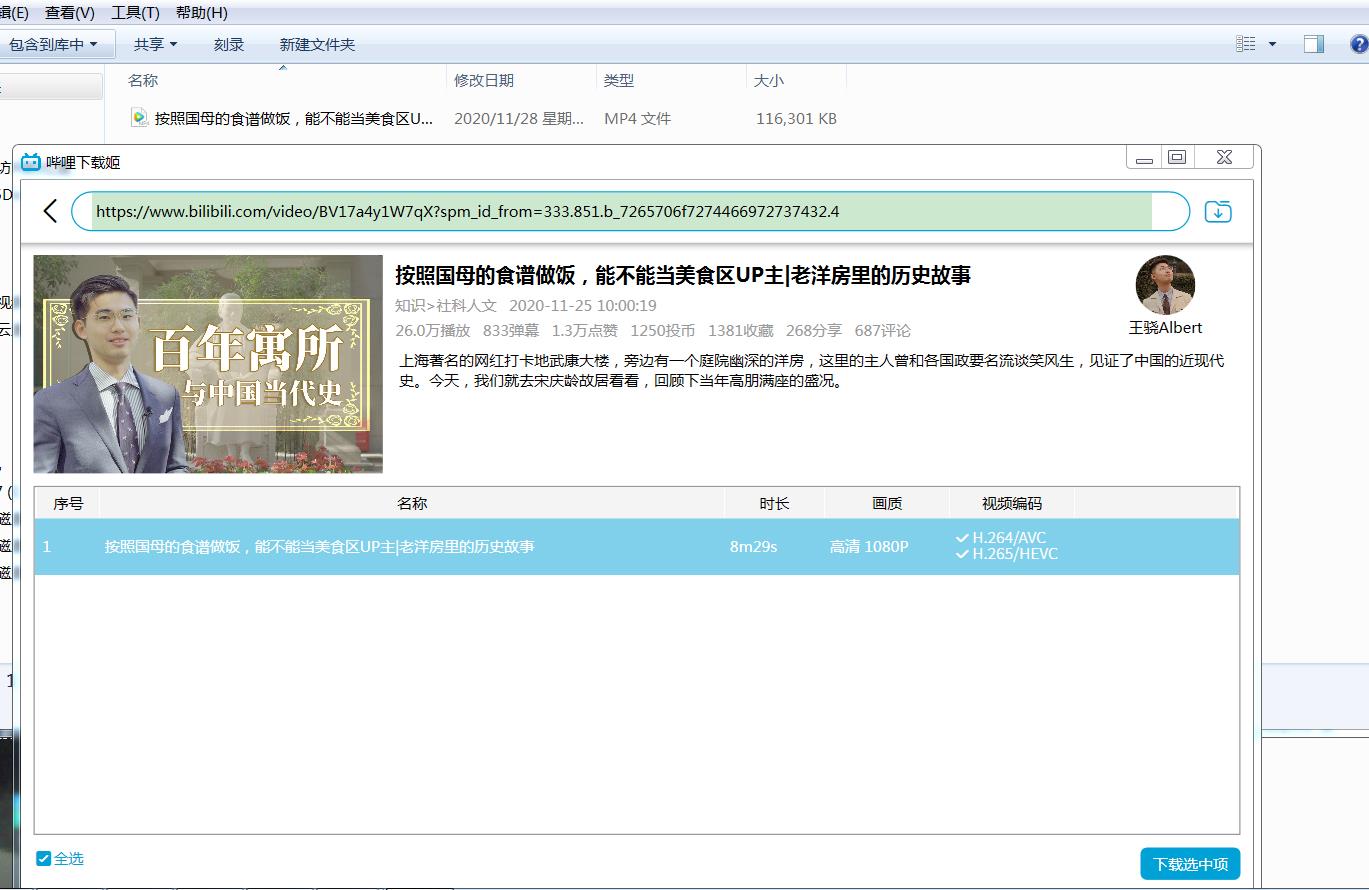Screen dimensions: 1369x890
Task: Sort by 大小 column in Explorer
Action: [796, 80]
